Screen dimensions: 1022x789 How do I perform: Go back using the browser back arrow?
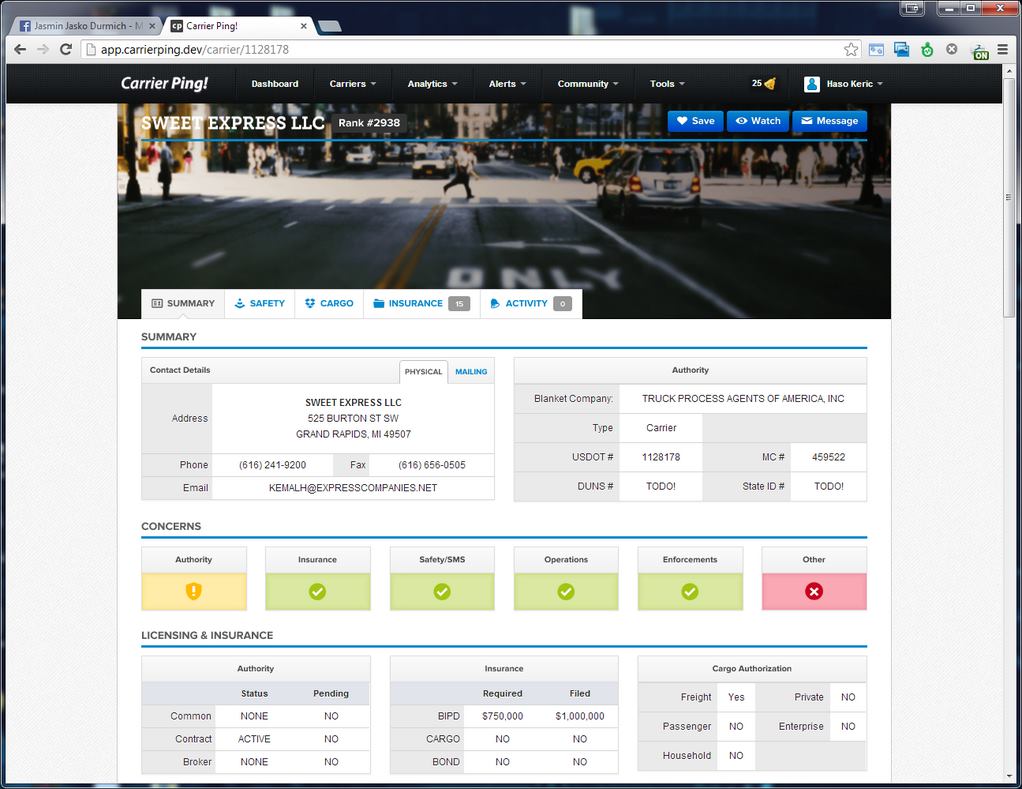(x=20, y=50)
